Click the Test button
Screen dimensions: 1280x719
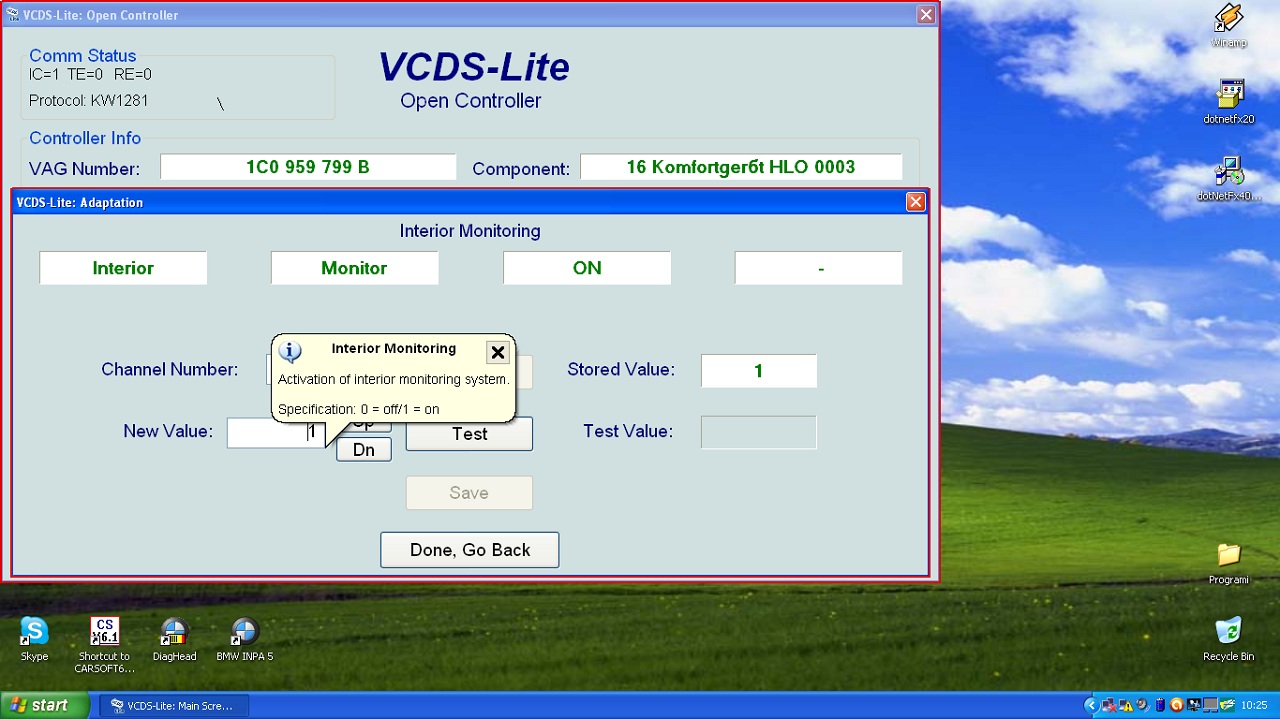469,434
